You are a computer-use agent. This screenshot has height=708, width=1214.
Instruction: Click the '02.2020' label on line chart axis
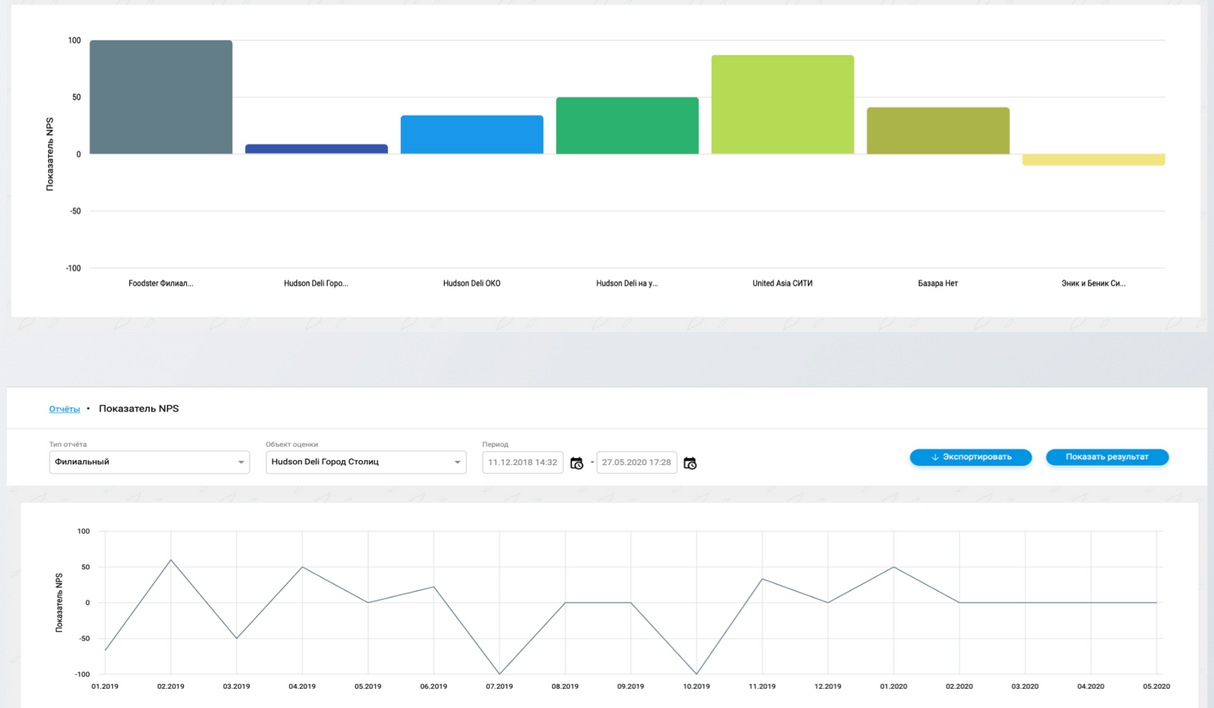[959, 687]
